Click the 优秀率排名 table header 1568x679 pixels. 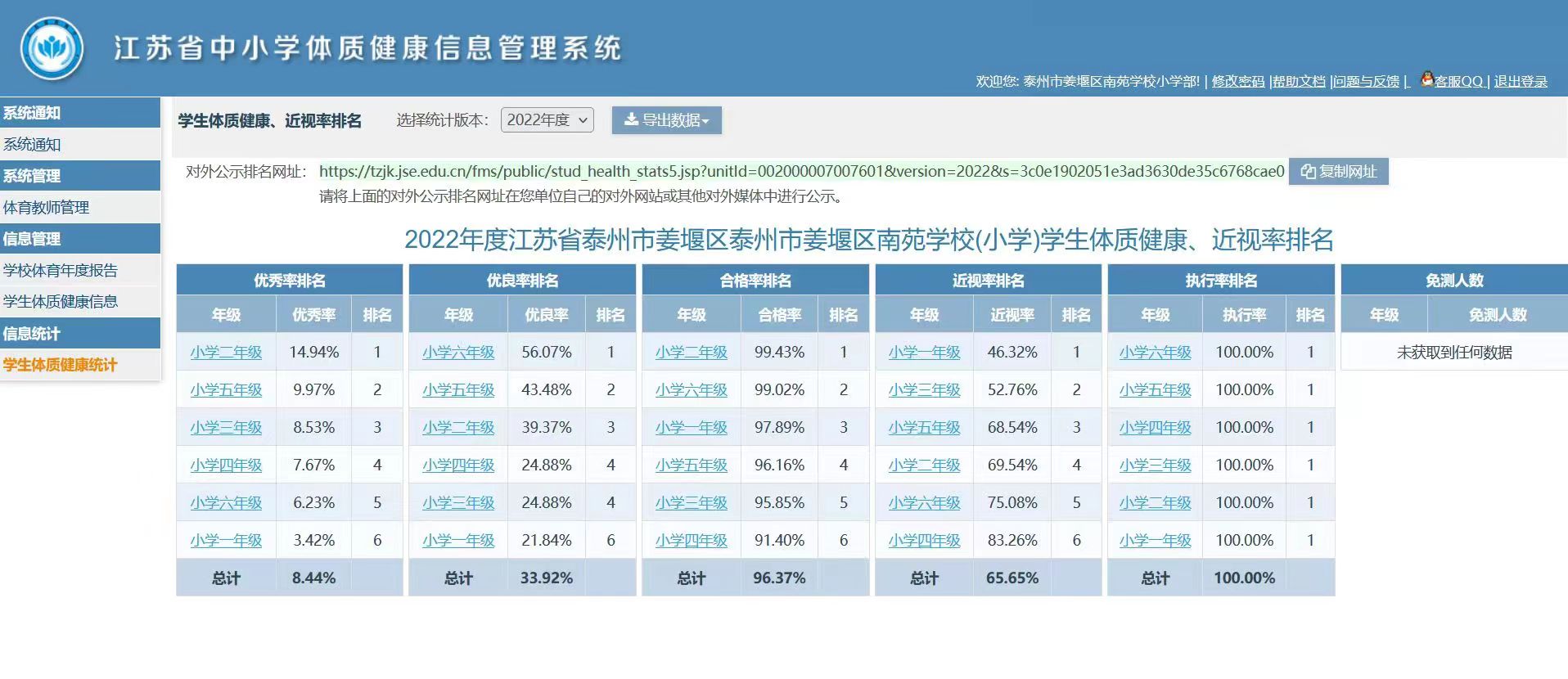pyautogui.click(x=290, y=281)
